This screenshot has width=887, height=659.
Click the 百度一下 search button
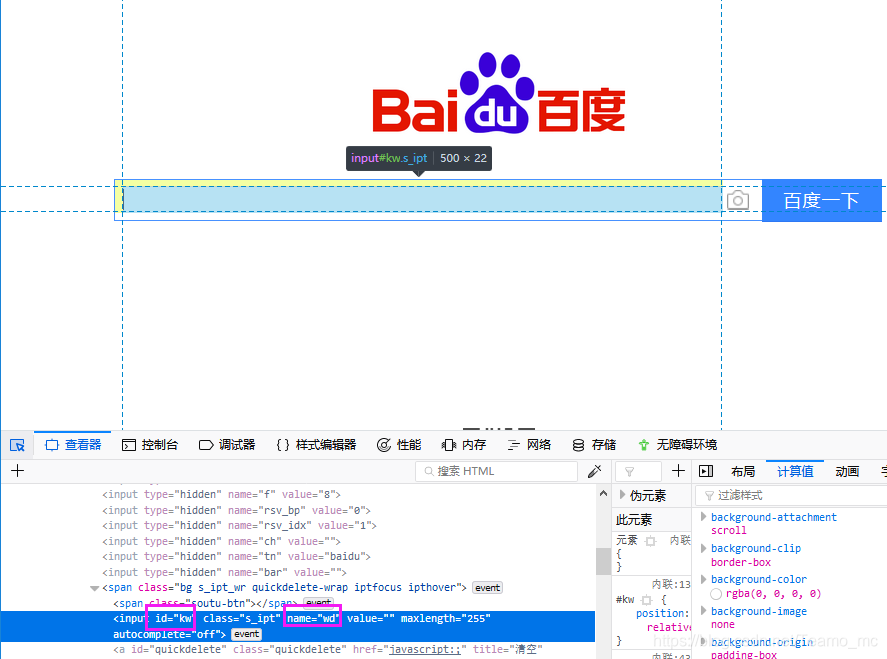click(x=821, y=200)
